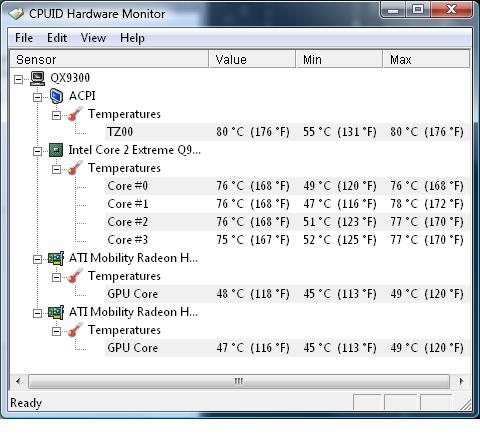The height and width of the screenshot is (440, 480).
Task: Click the Value column header
Action: pyautogui.click(x=252, y=59)
